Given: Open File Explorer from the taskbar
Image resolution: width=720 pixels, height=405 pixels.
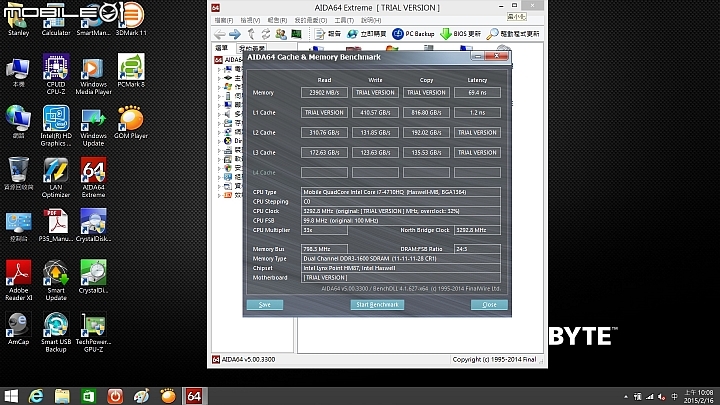Looking at the screenshot, I should tap(62, 396).
